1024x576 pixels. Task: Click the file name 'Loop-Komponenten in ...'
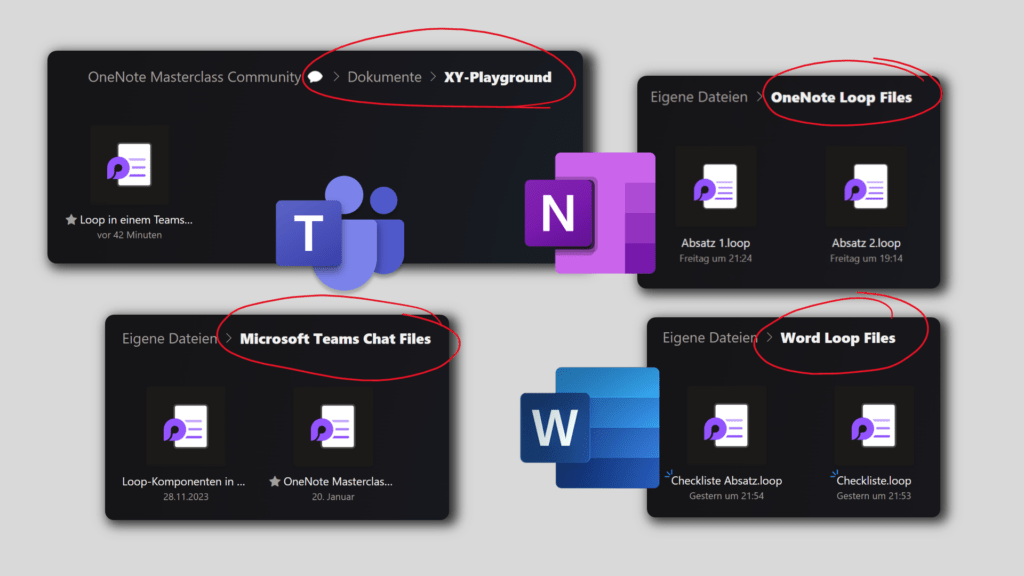click(x=184, y=481)
